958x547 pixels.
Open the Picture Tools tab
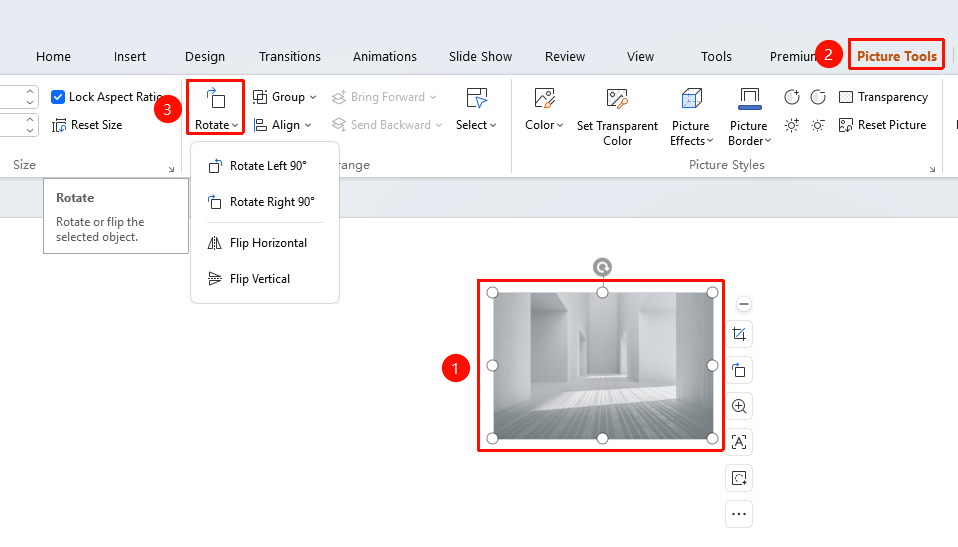[x=896, y=56]
